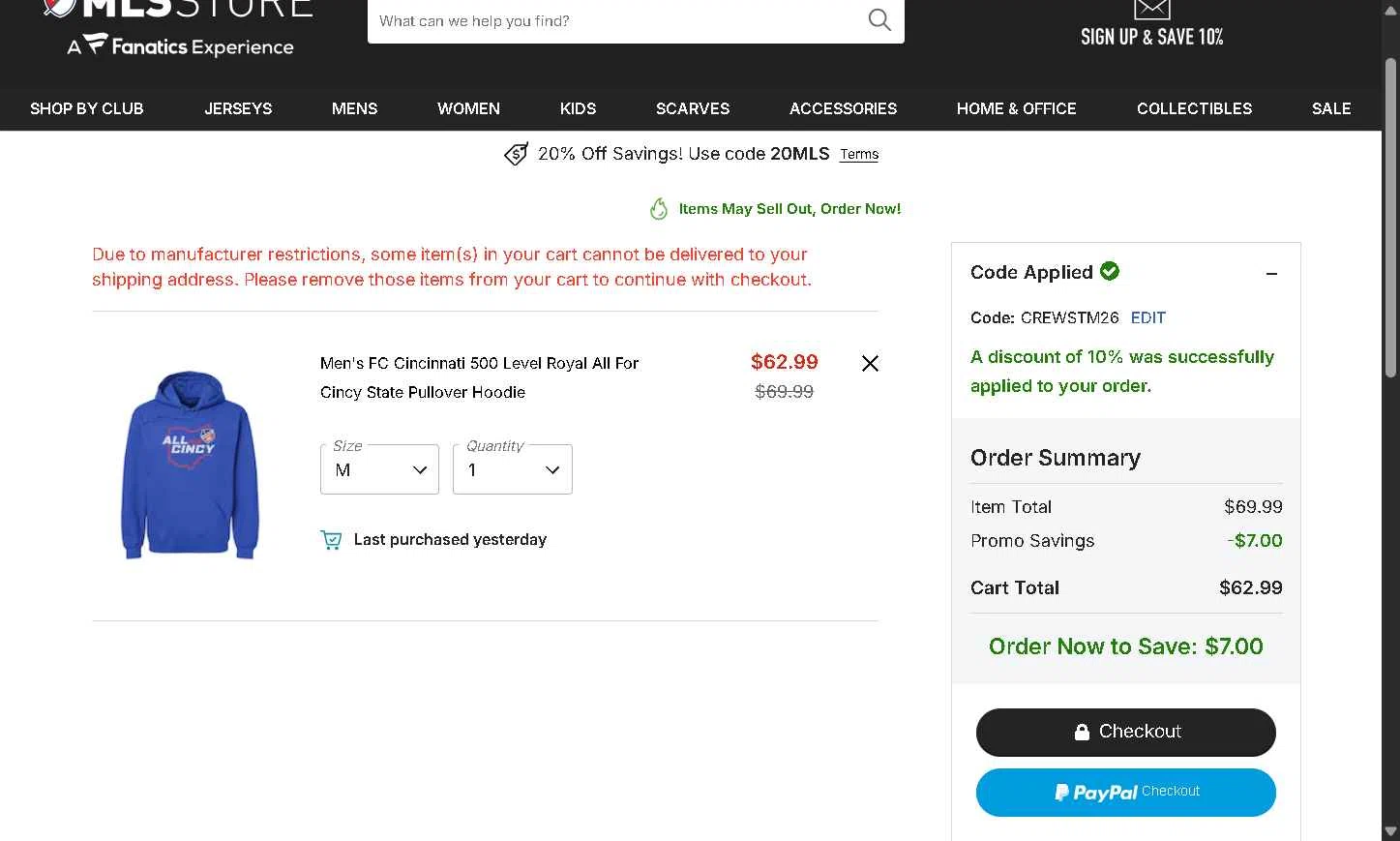1400x841 pixels.
Task: Click Order Now to Save $7.00 text
Action: coord(1125,646)
